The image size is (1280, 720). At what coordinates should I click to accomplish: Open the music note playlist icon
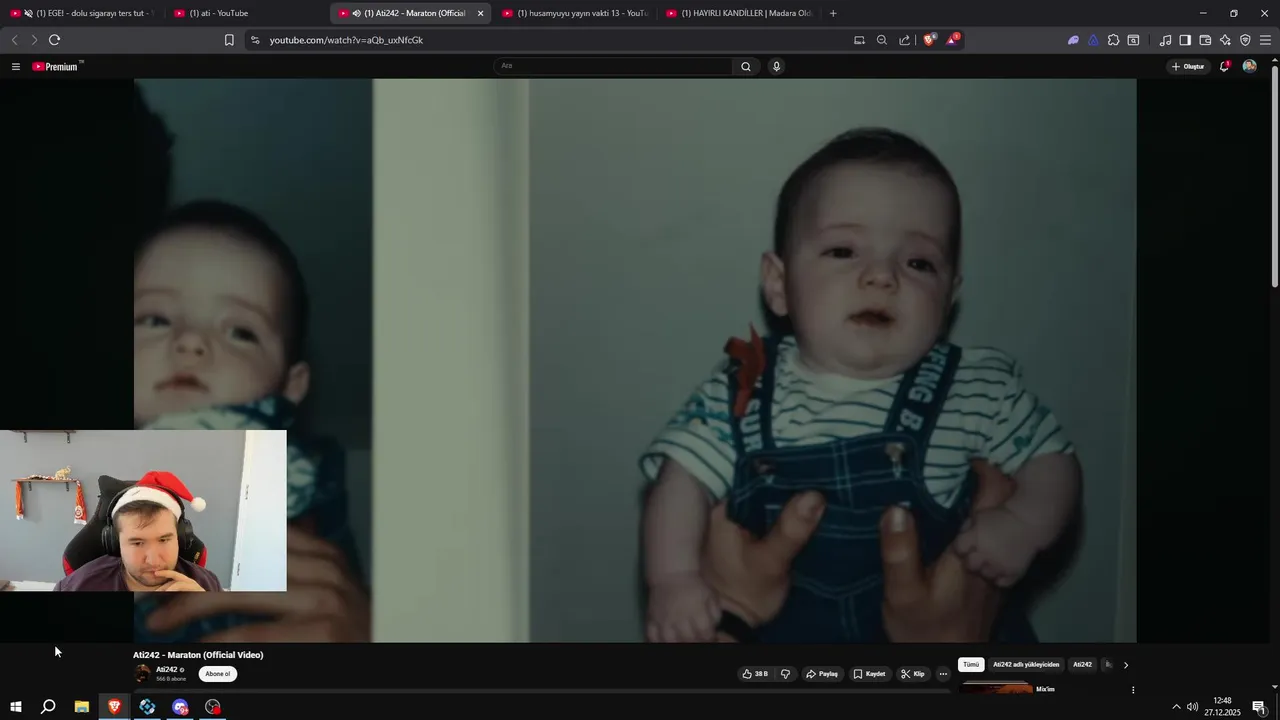click(x=1165, y=40)
